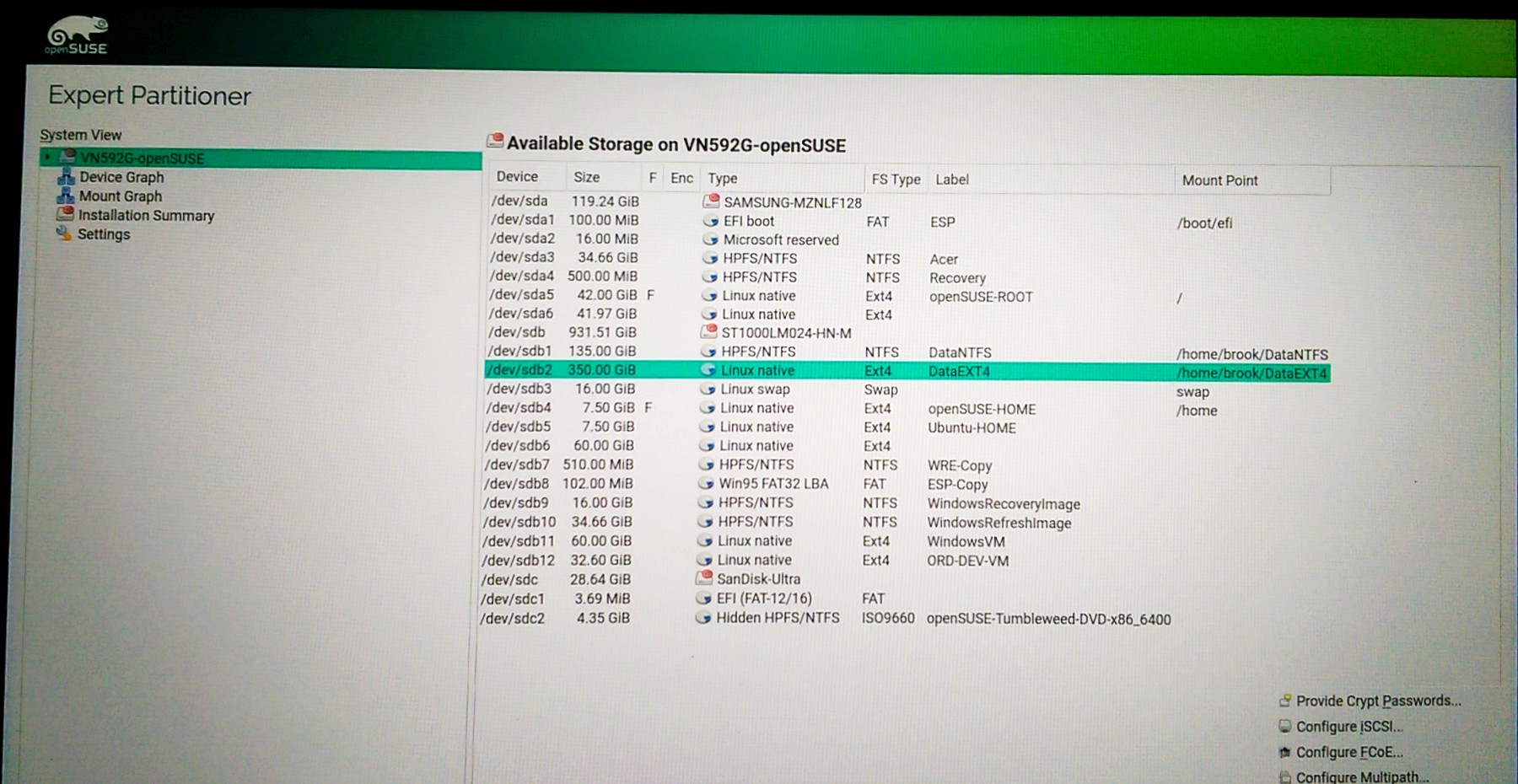
Task: Open the Device Graph view
Action: (121, 177)
